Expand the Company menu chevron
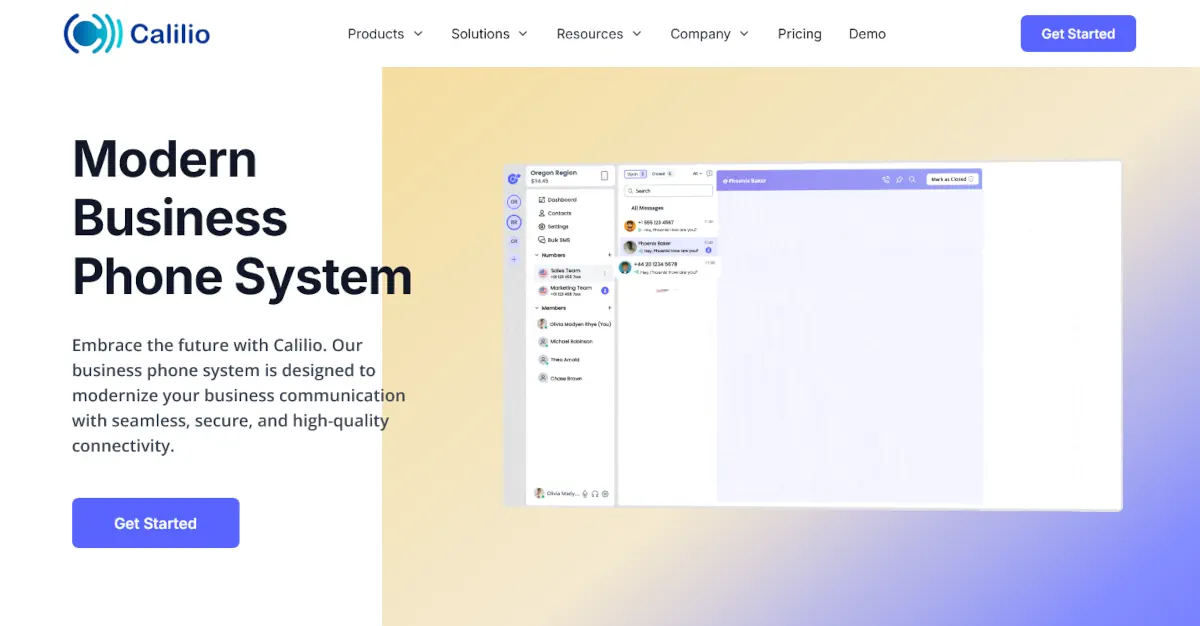The width and height of the screenshot is (1200, 626). (x=744, y=34)
